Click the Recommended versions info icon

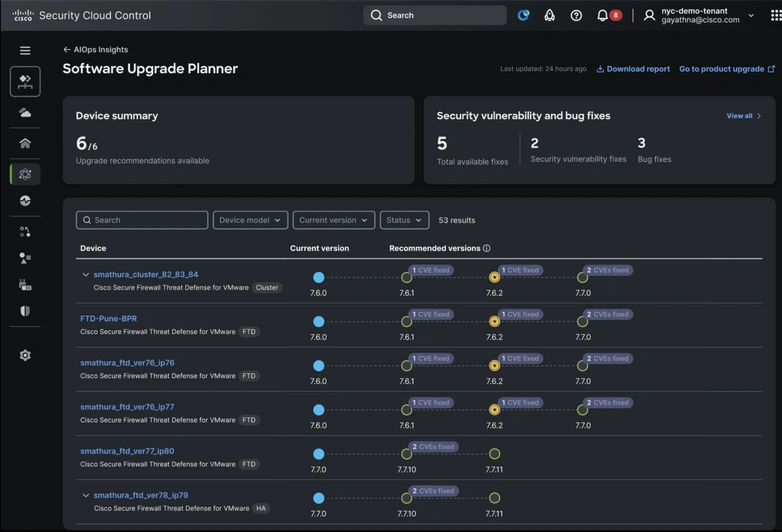coord(487,248)
